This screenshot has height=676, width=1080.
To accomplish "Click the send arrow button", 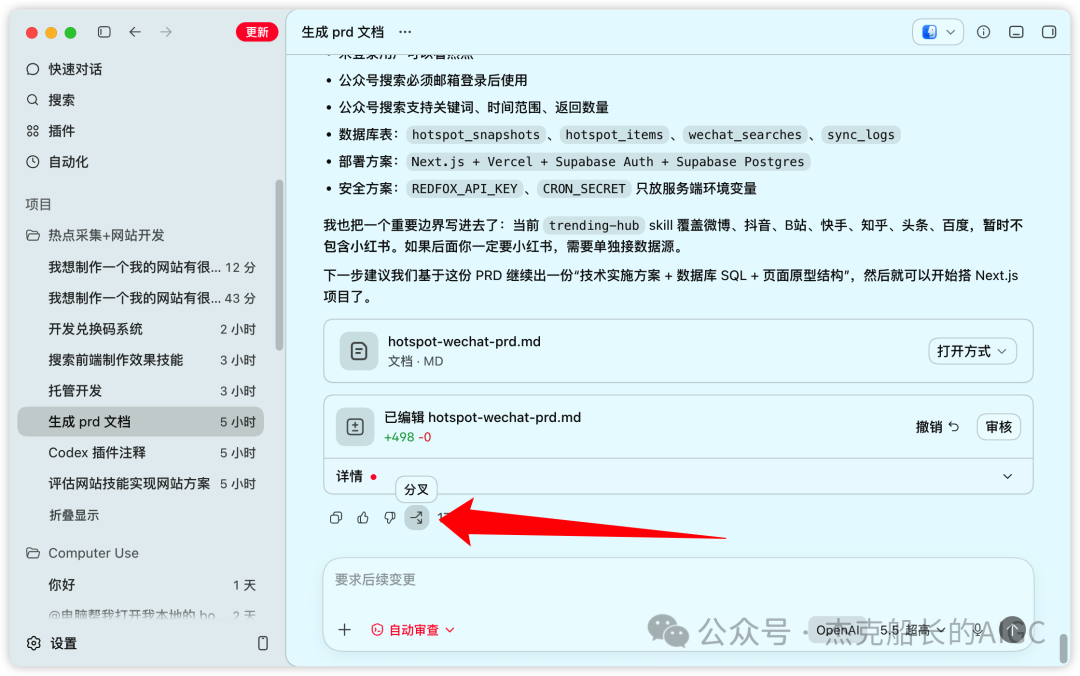I will 1012,630.
